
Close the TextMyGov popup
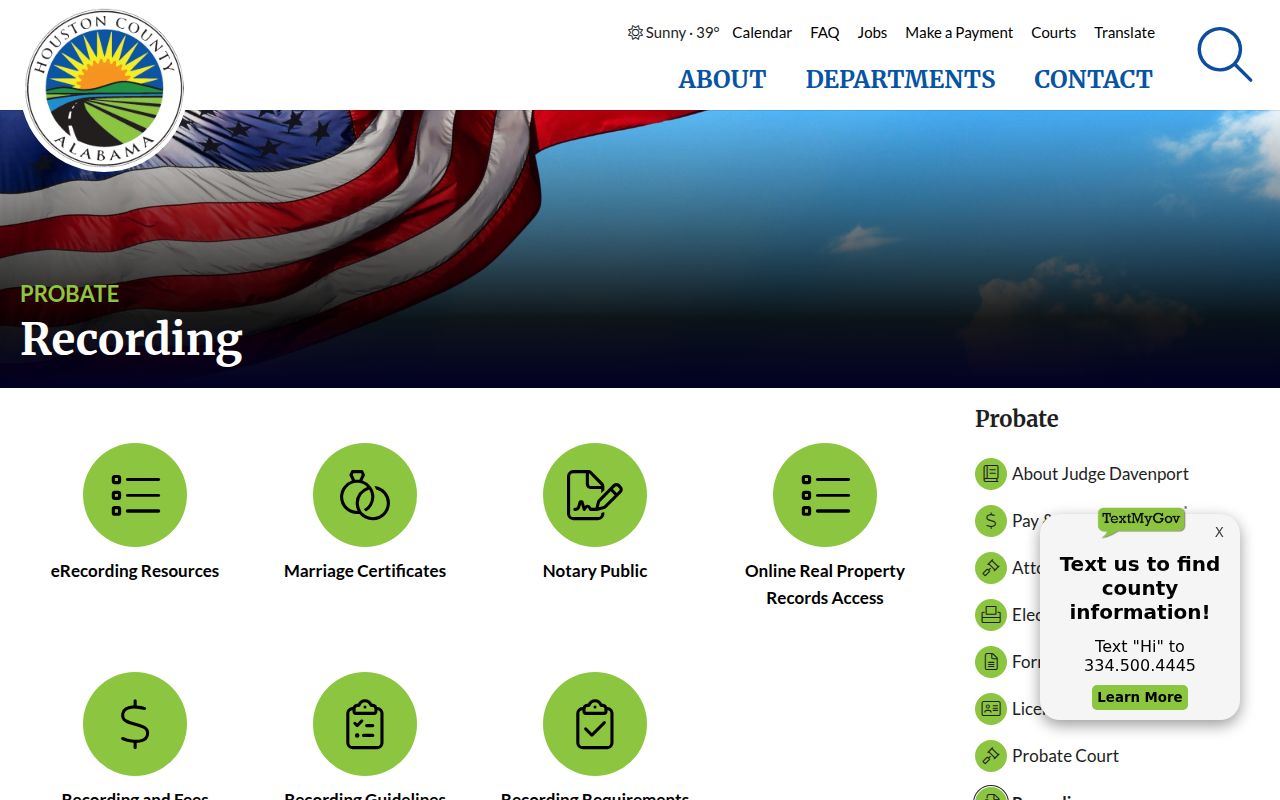(x=1219, y=532)
